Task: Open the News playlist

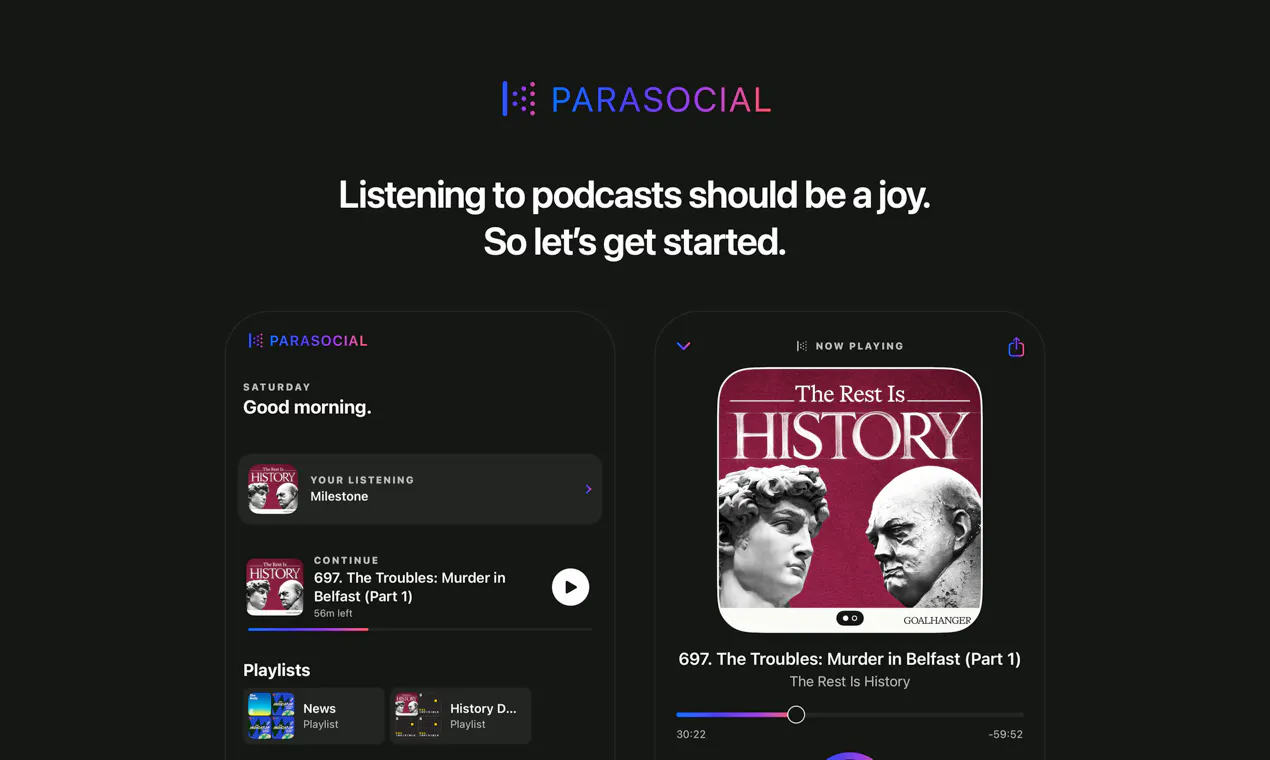Action: pos(314,716)
